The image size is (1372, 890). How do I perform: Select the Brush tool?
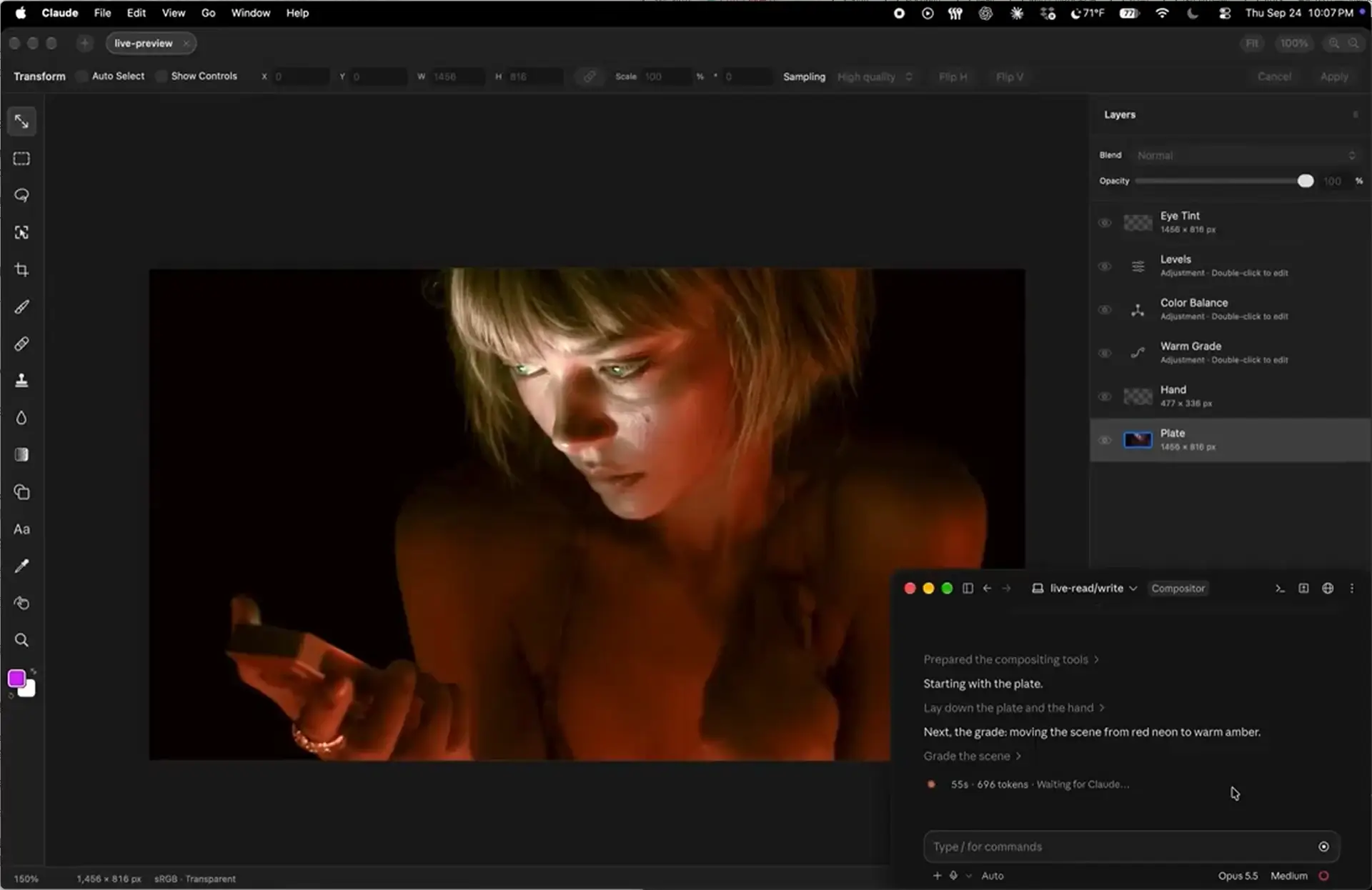click(x=21, y=307)
